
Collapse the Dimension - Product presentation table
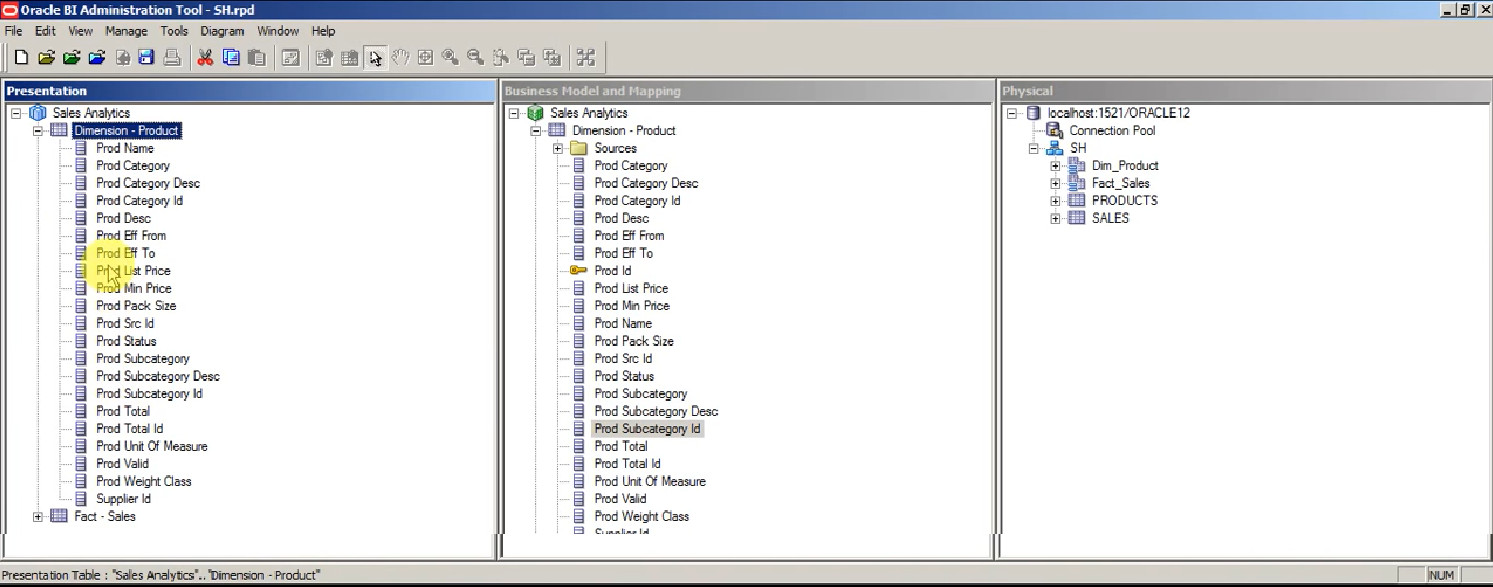click(x=37, y=130)
